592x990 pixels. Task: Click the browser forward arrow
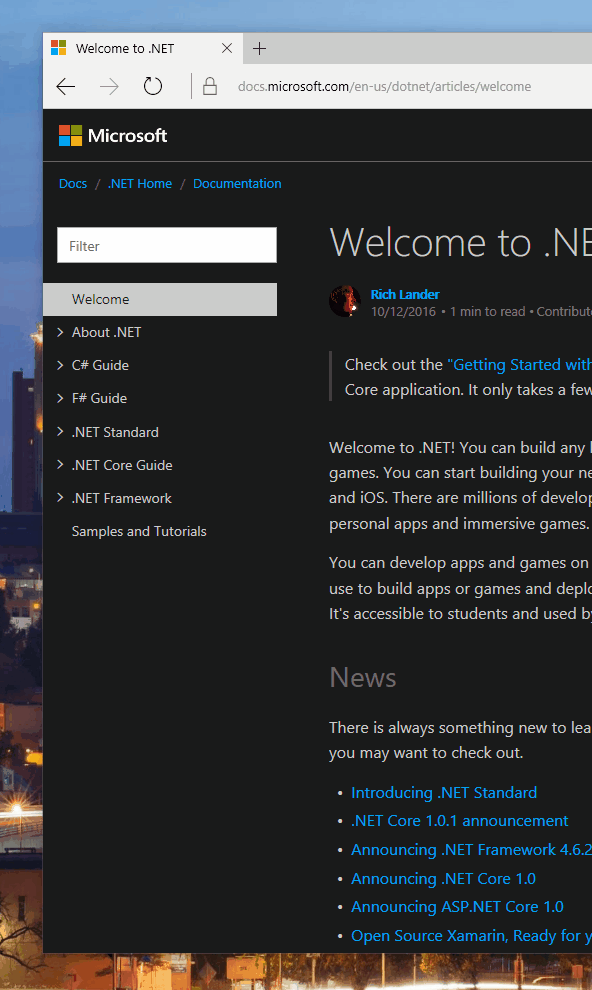click(x=109, y=86)
